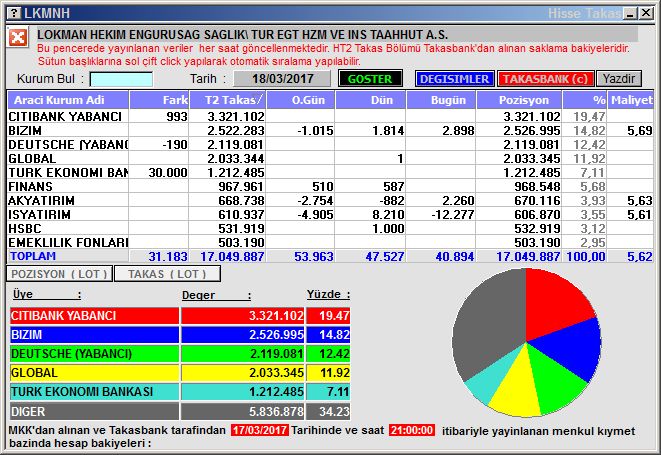Open the DEGISIMLER changes view
The width and height of the screenshot is (661, 455).
(454, 79)
